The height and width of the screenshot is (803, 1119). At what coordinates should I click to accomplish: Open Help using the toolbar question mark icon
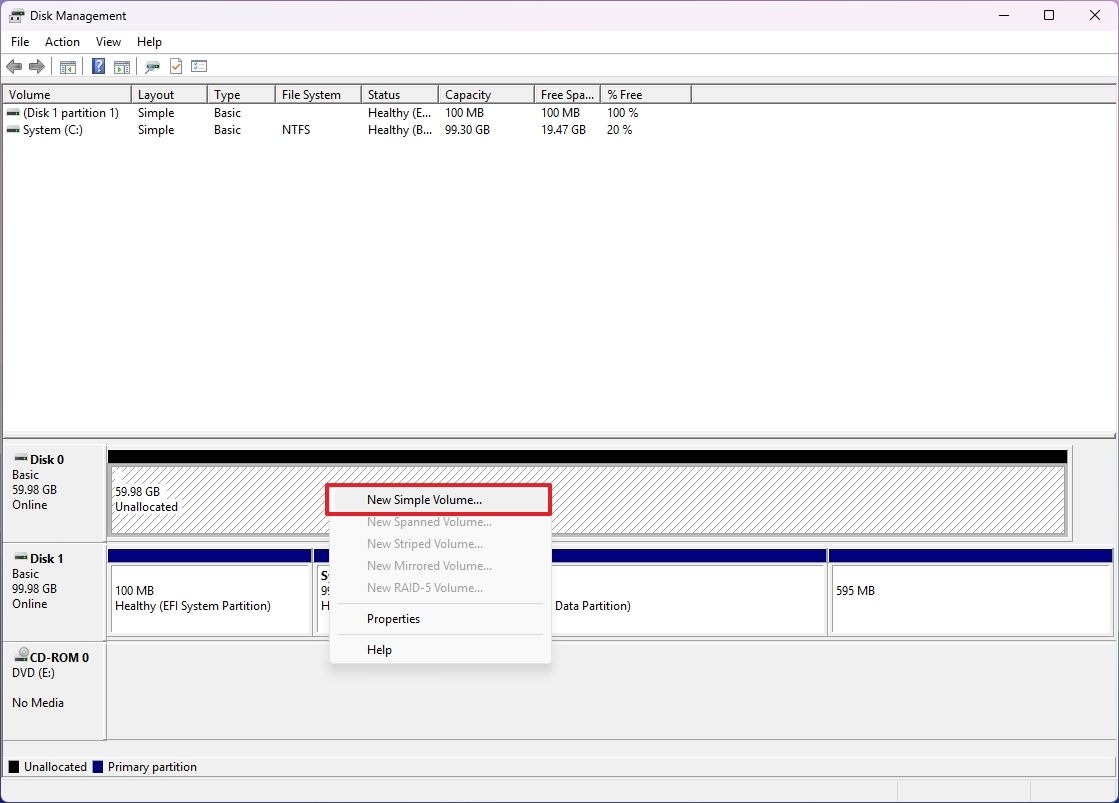pyautogui.click(x=97, y=66)
